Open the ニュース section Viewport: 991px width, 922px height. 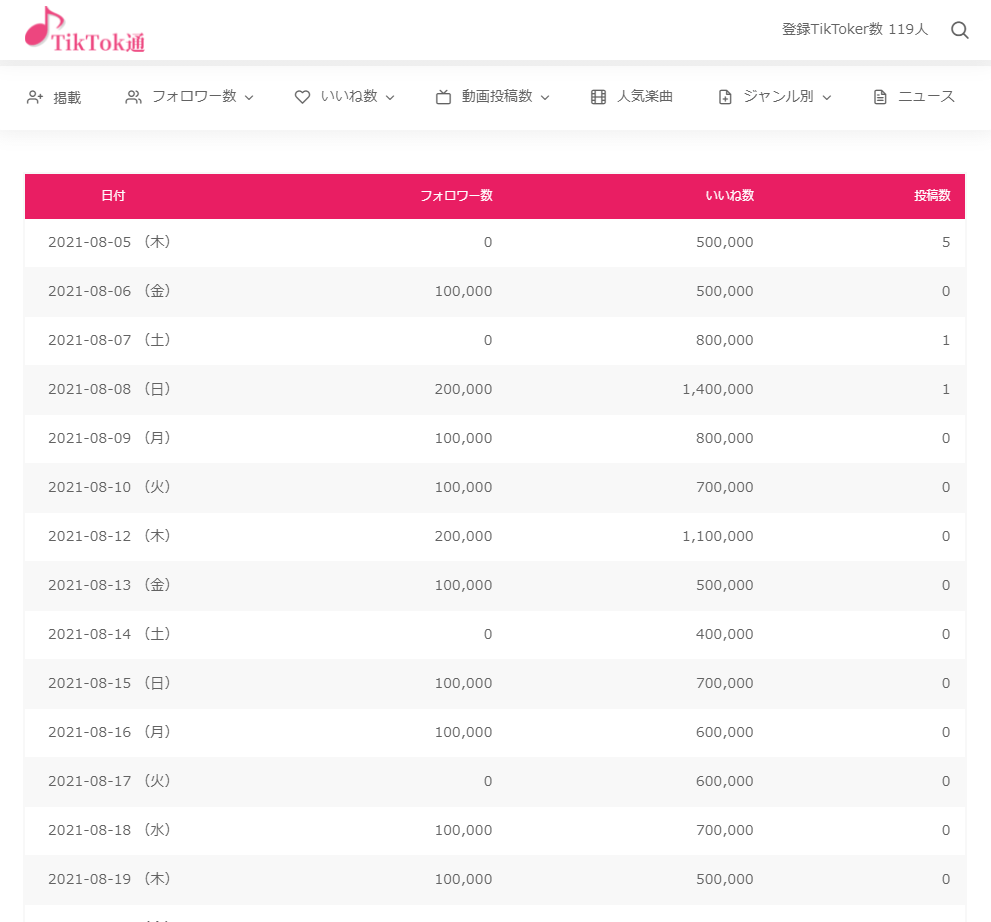coord(927,96)
